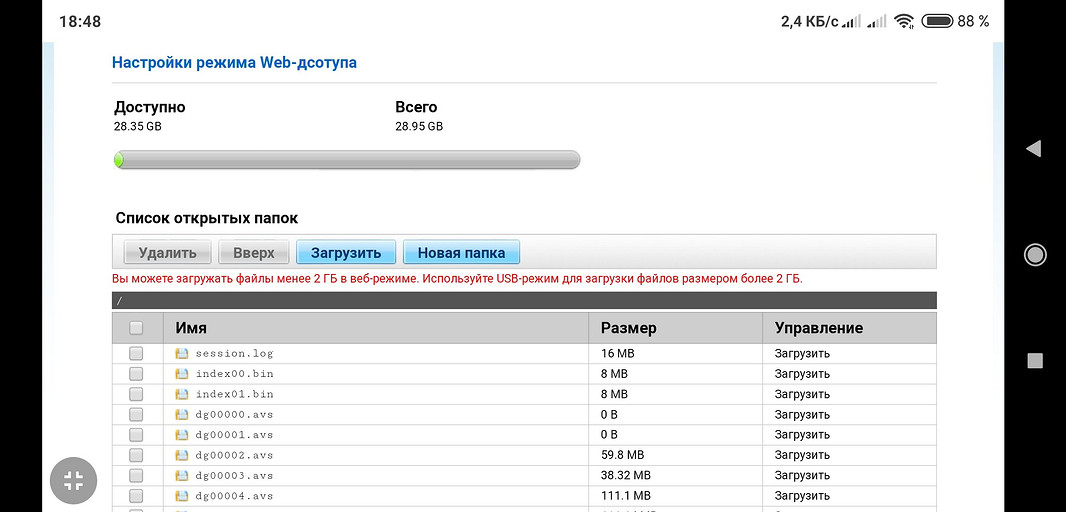
Task: Open the dg00001.avs file name
Action: point(234,434)
